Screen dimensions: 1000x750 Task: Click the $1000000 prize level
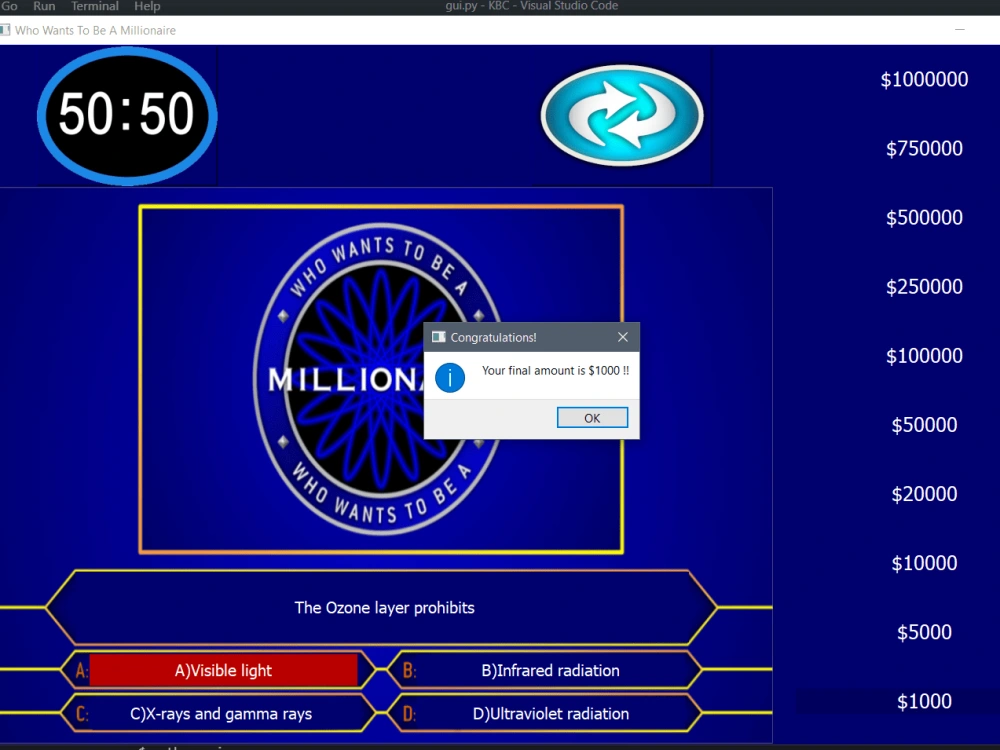(x=924, y=79)
